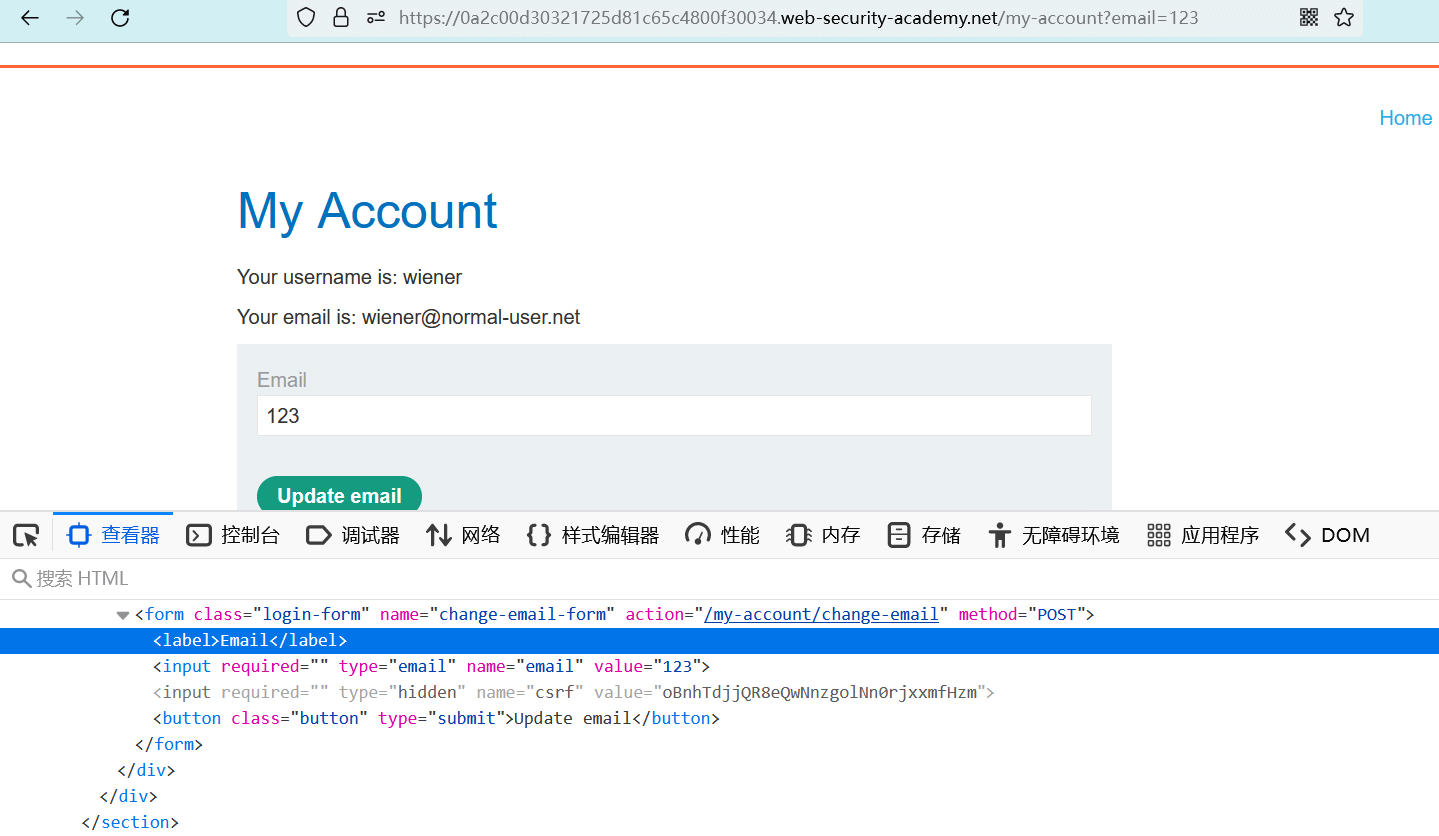Collapse the form element tree node
The image size is (1439, 836).
pos(123,615)
